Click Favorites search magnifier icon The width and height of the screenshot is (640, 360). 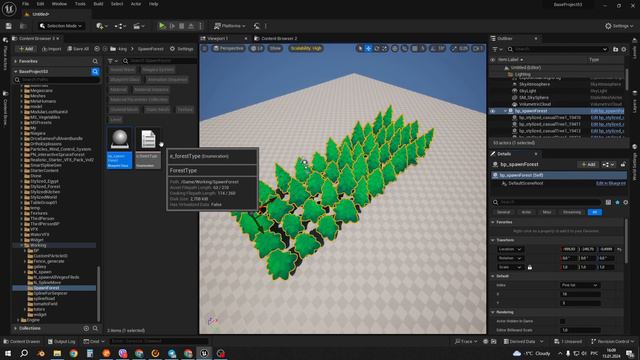[95, 61]
